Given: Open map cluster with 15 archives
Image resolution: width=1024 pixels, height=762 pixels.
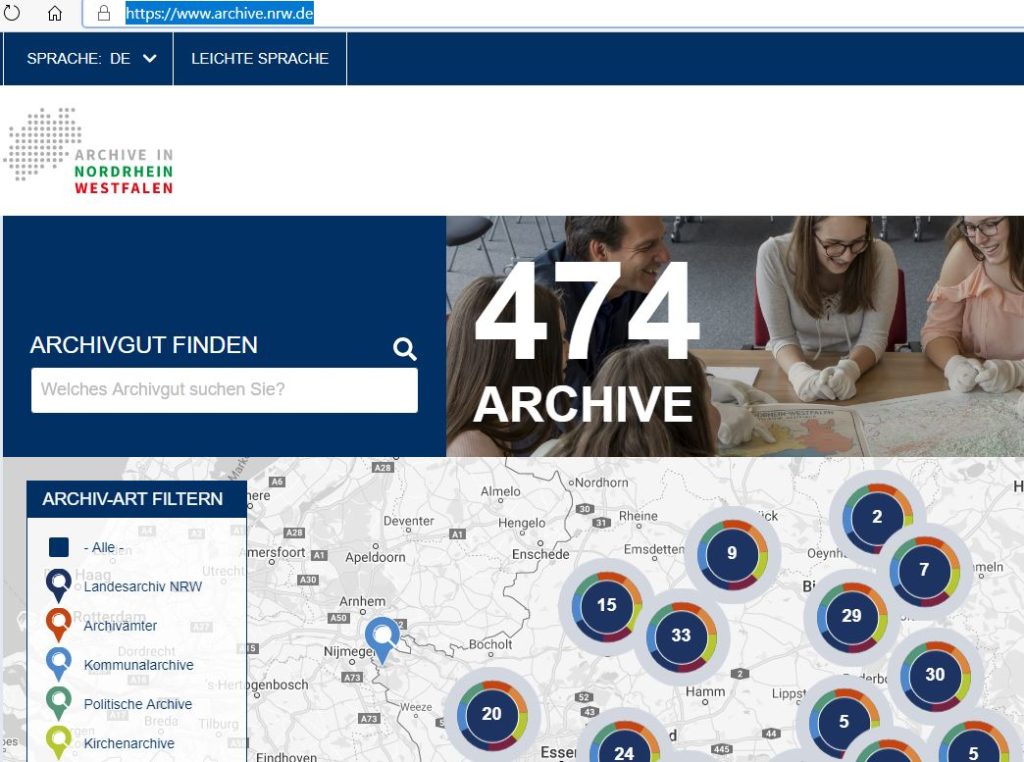Looking at the screenshot, I should (x=607, y=605).
